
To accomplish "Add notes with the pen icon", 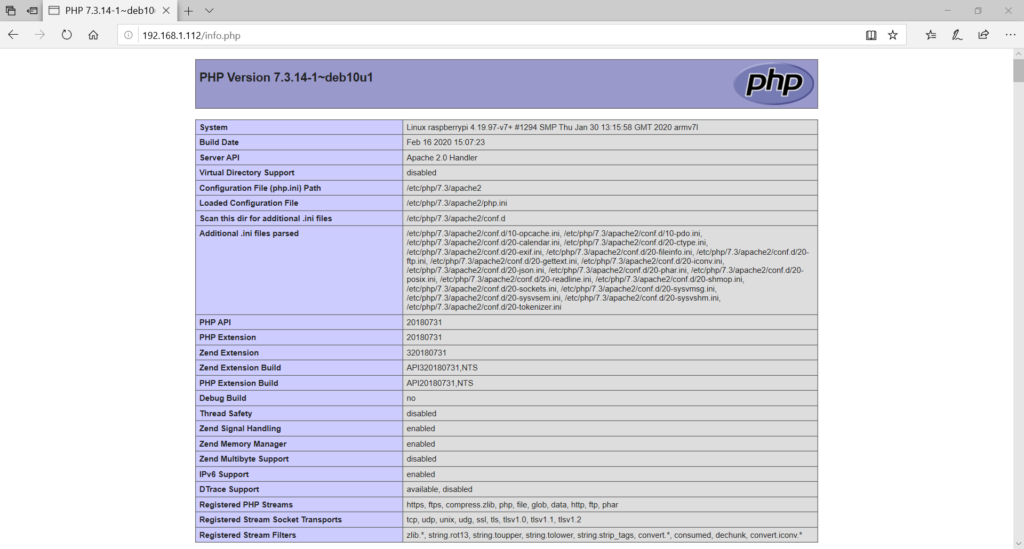I will pos(957,34).
